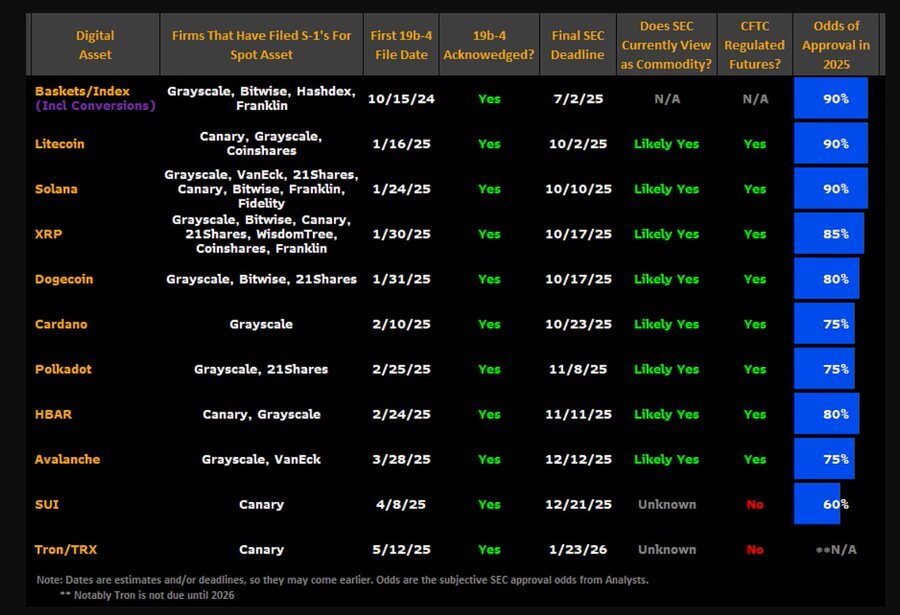The image size is (900, 615).
Task: Click the 'Grayscale, Bitwise, 21Shares' firms cell
Action: [x=261, y=279]
